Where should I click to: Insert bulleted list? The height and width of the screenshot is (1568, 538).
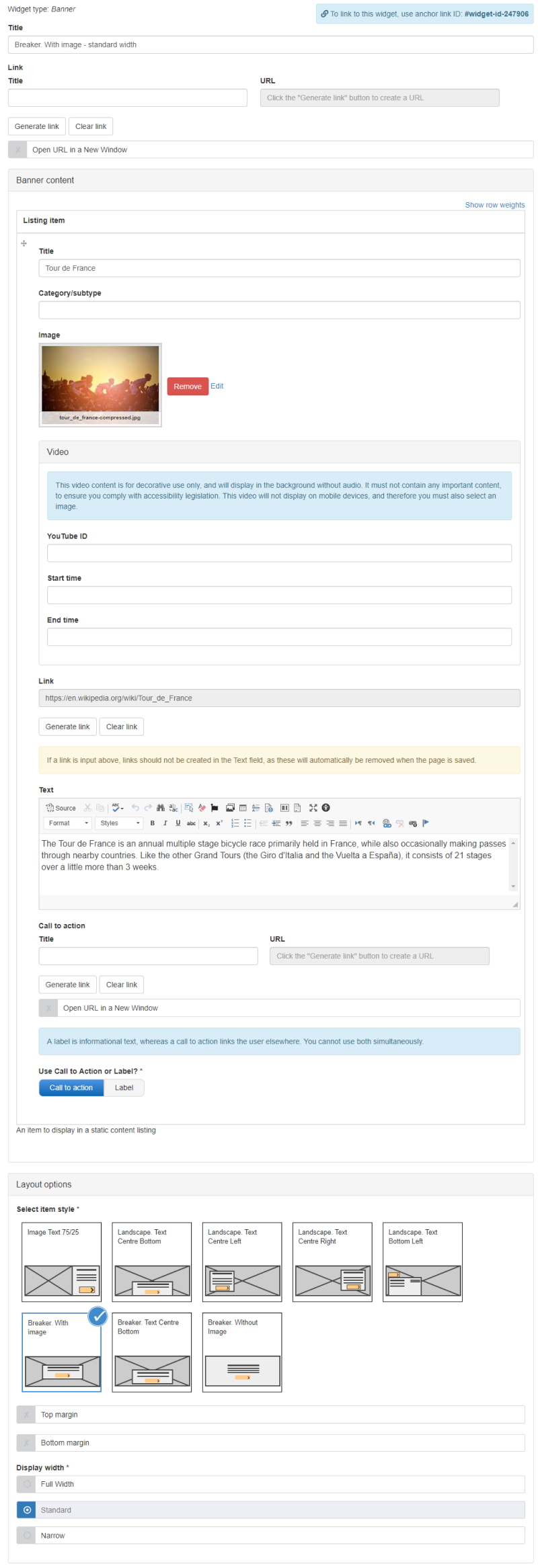tap(247, 823)
